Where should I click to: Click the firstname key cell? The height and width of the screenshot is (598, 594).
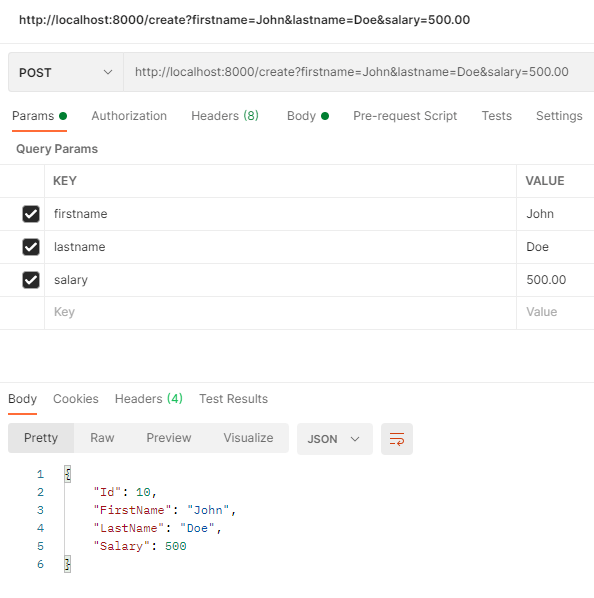[x=280, y=214]
